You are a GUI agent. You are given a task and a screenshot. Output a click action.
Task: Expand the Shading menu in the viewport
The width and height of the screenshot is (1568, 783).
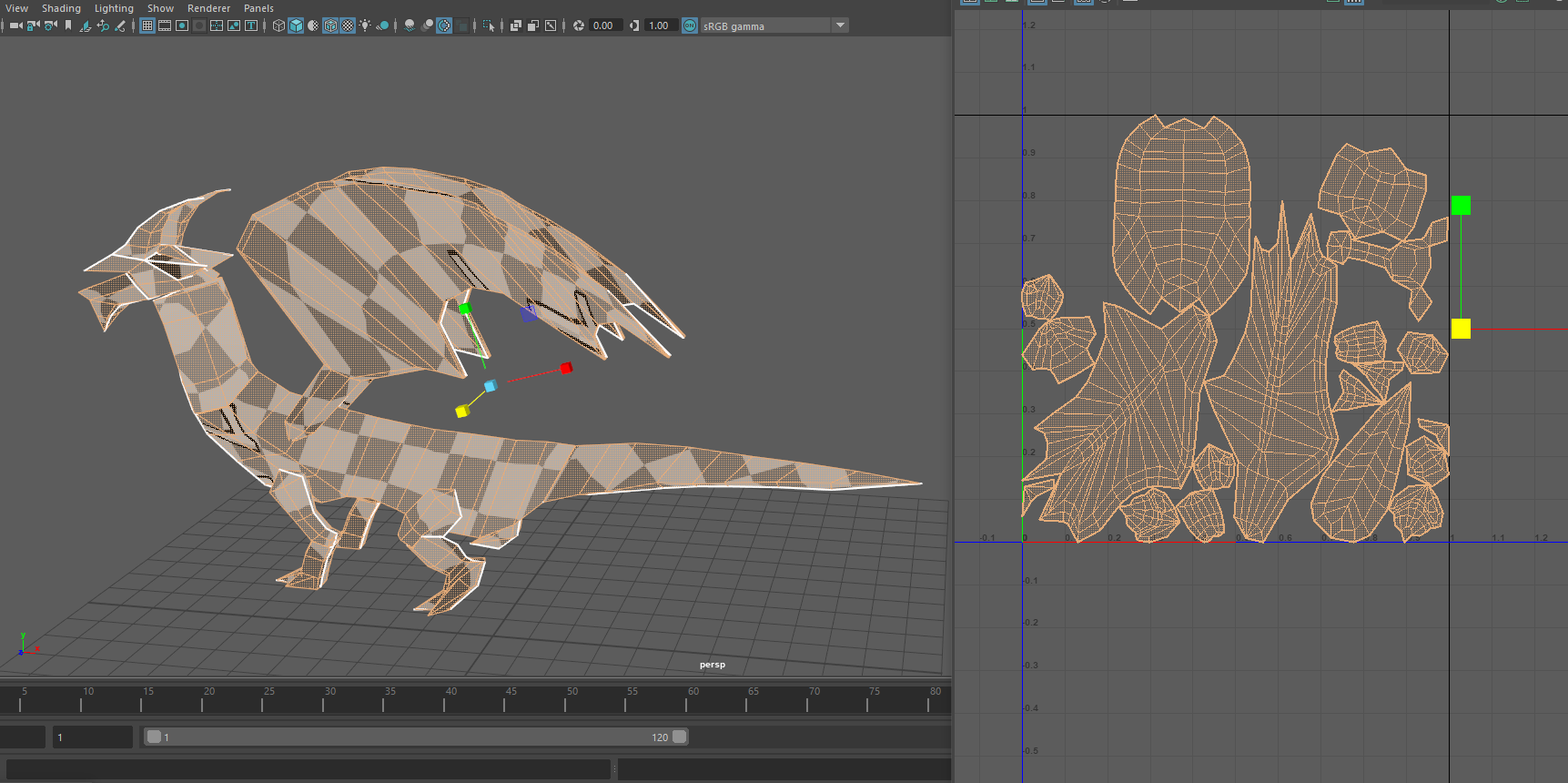coord(61,8)
